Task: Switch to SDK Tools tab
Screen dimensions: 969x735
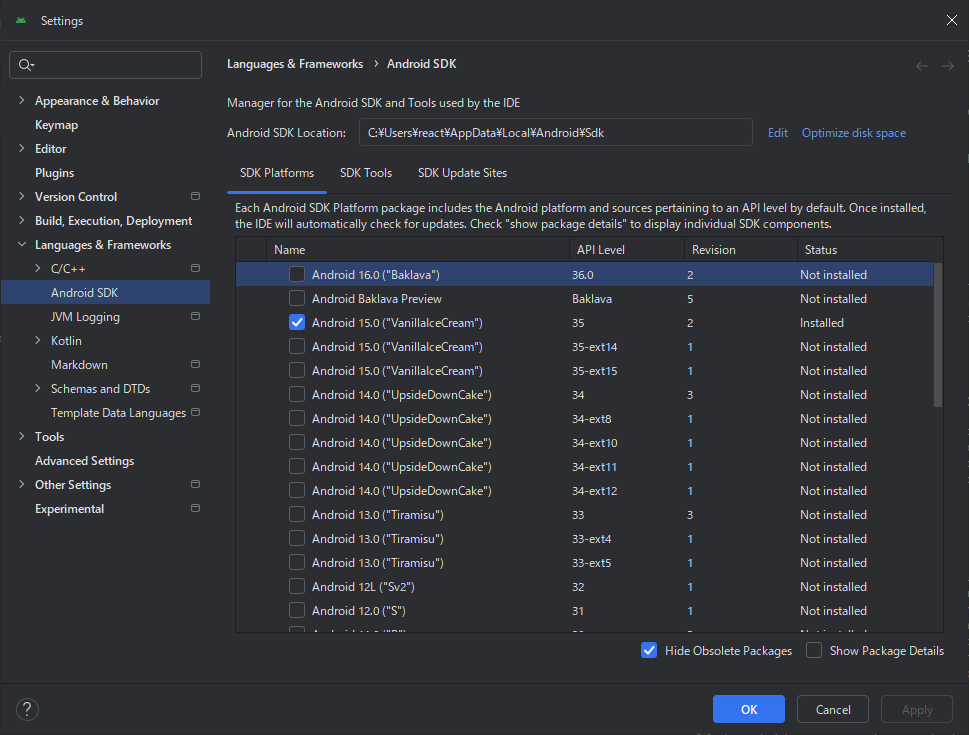Action: 366,173
